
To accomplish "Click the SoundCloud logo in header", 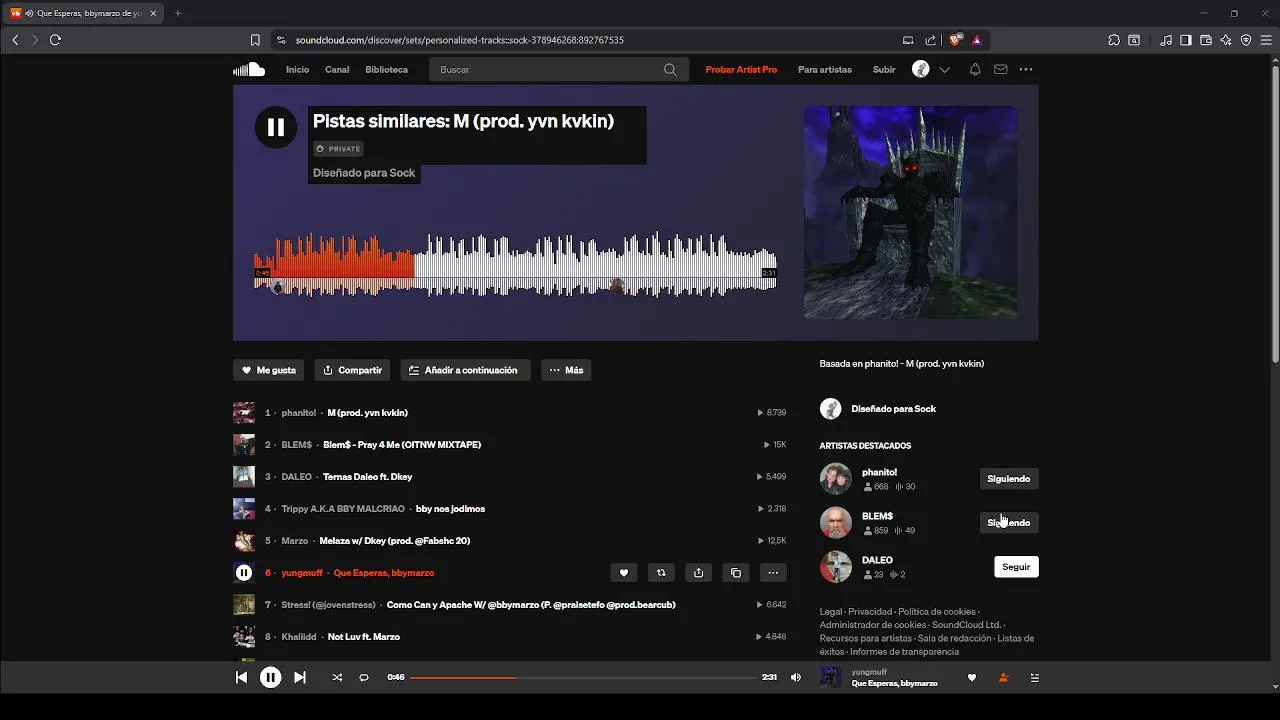I will coord(249,69).
